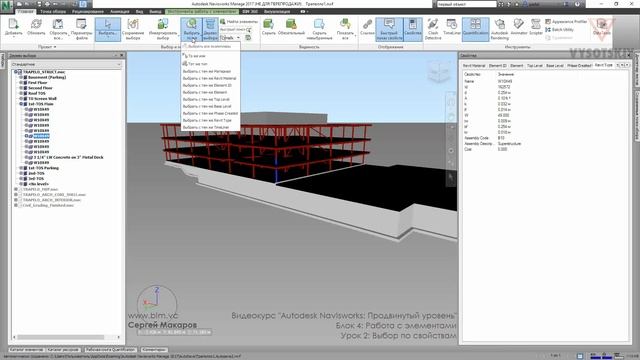Switch to Base Level properties tab
This screenshot has height=360, width=640.
pos(555,65)
